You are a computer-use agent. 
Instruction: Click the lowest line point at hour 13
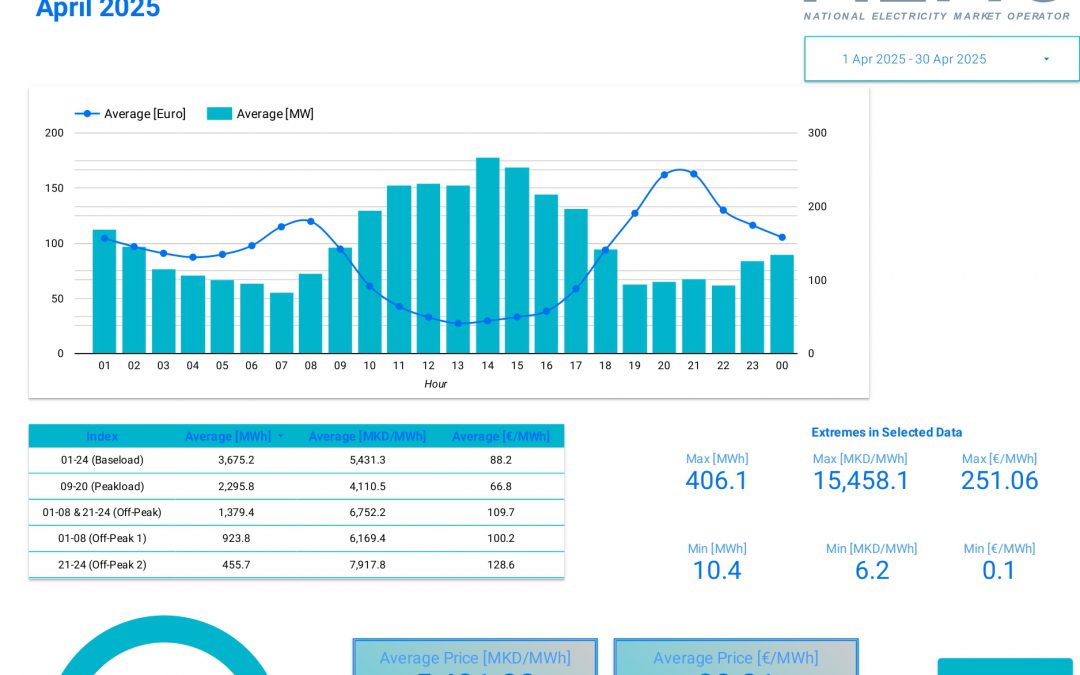click(458, 323)
